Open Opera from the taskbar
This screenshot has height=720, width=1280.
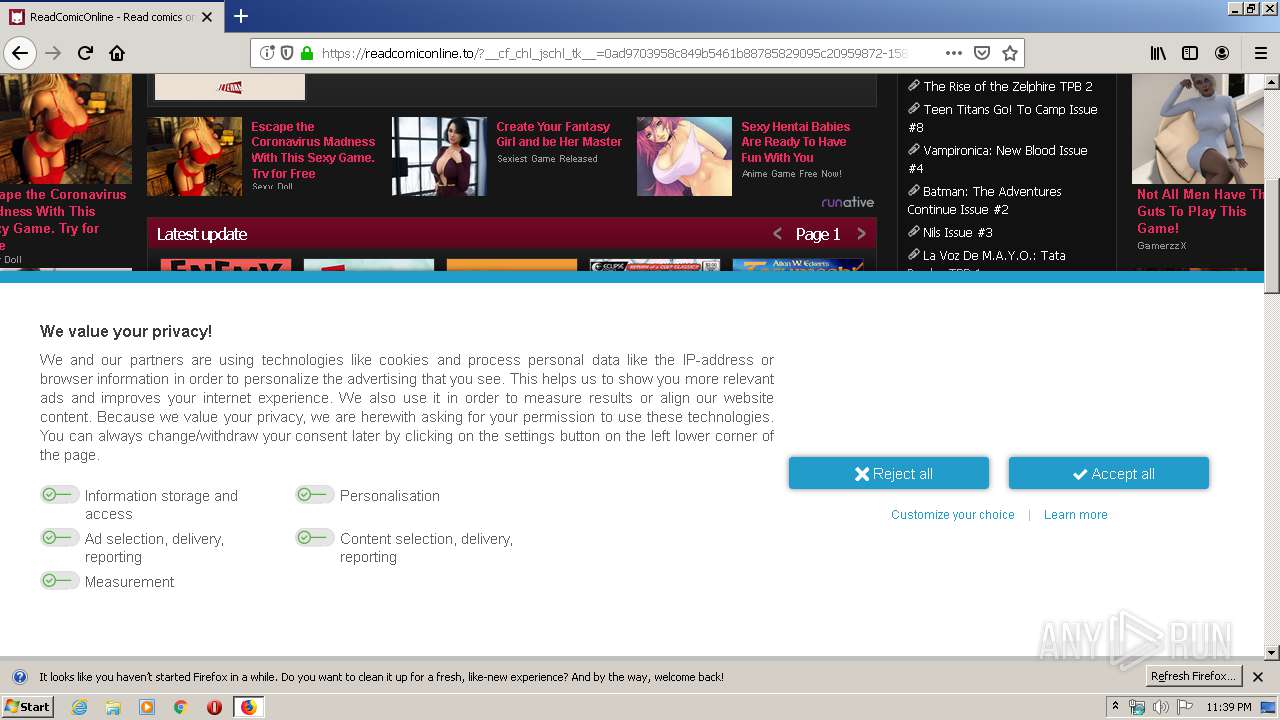tap(214, 707)
